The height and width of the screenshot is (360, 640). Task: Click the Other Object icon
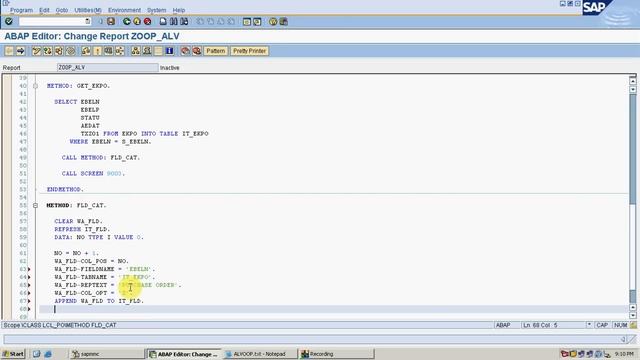pos(59,51)
